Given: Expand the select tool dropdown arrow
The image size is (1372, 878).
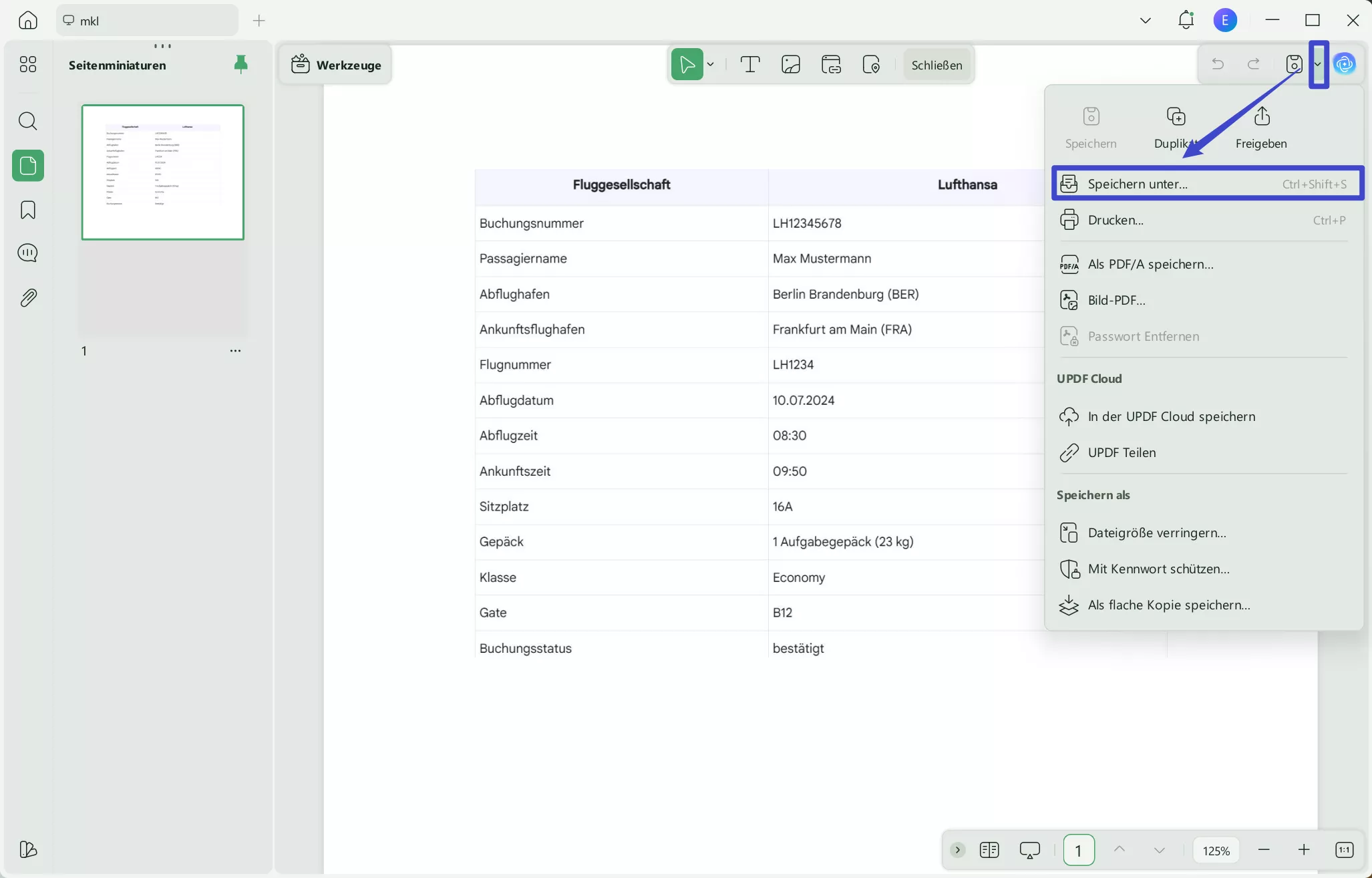Looking at the screenshot, I should (x=711, y=65).
